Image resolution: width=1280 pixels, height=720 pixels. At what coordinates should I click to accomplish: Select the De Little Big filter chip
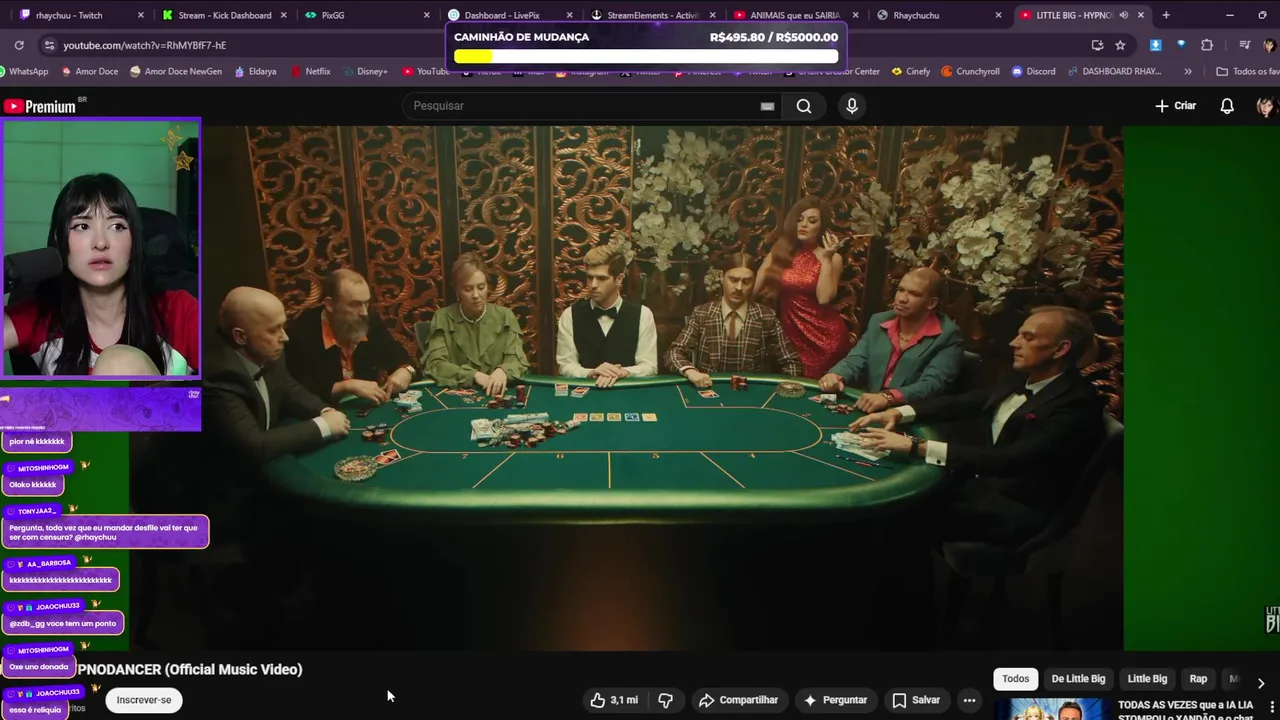1078,679
